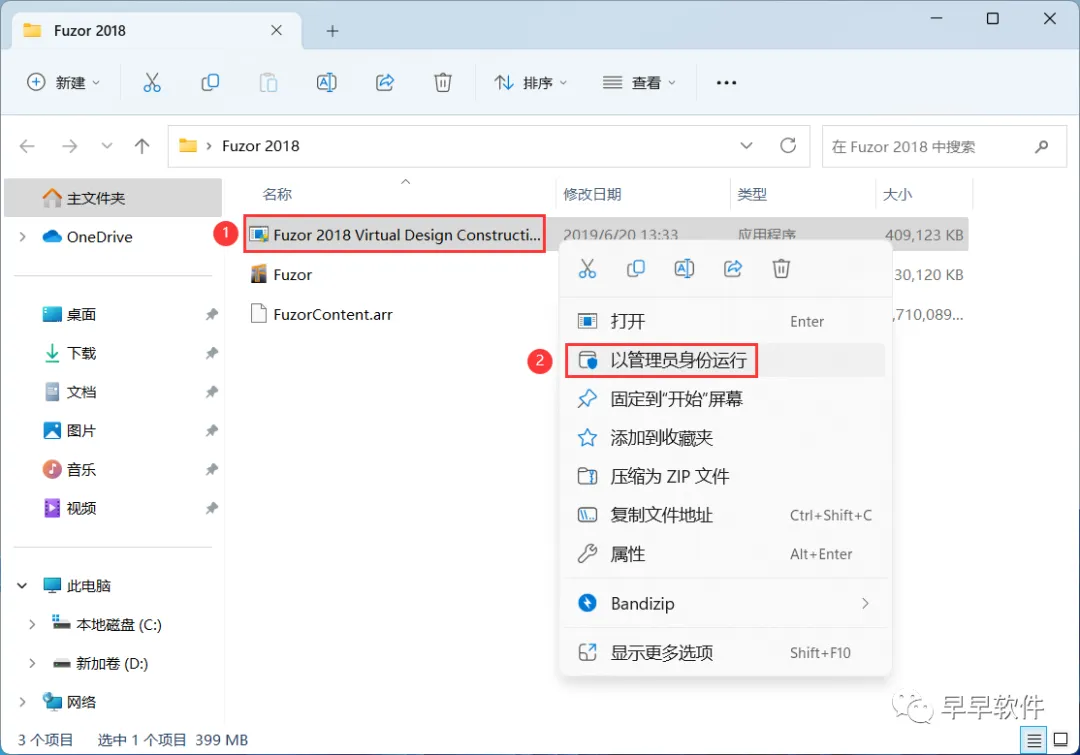Choose 打开 from the context menu

(x=725, y=321)
